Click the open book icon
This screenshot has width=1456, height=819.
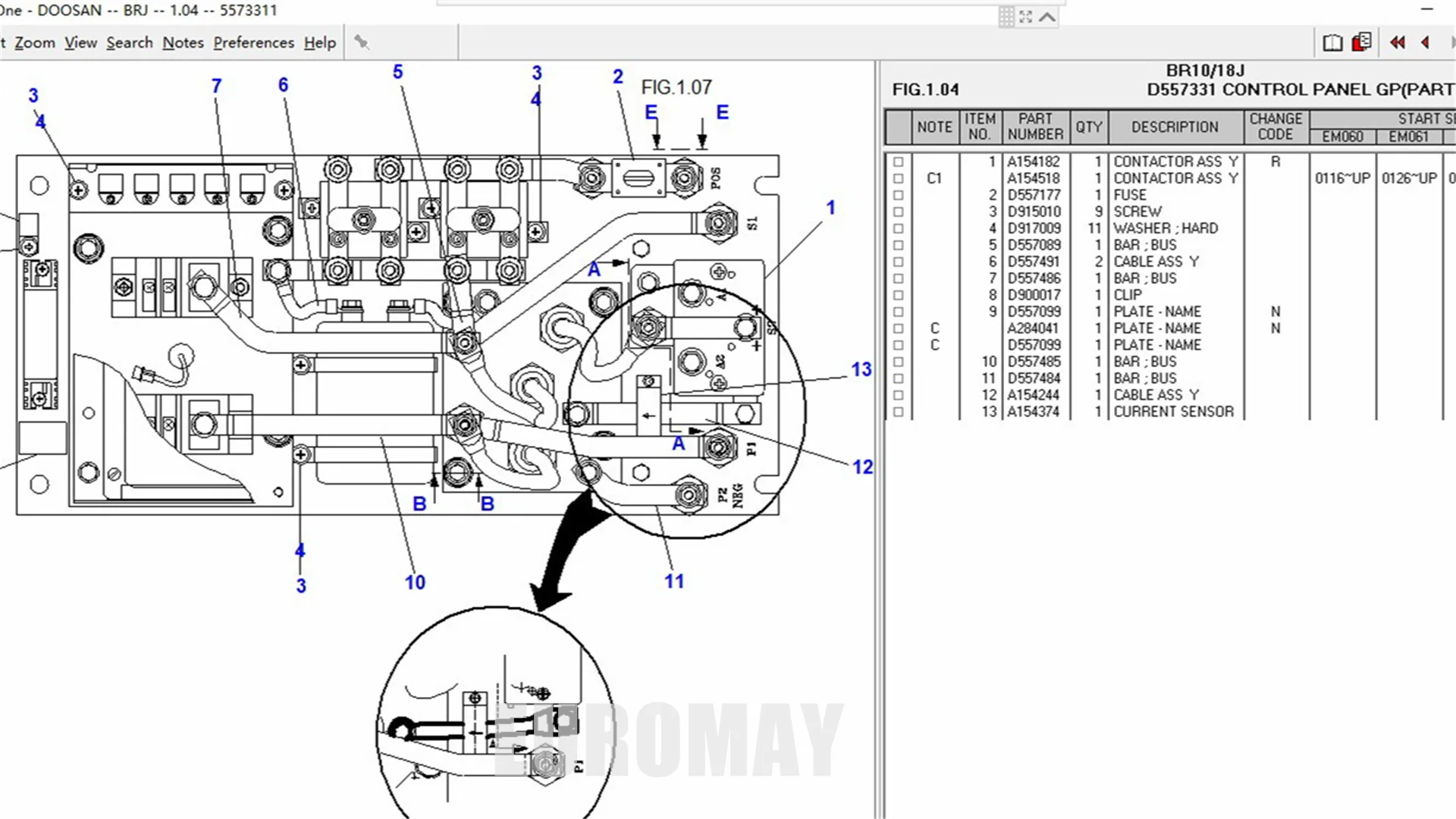[x=1332, y=42]
